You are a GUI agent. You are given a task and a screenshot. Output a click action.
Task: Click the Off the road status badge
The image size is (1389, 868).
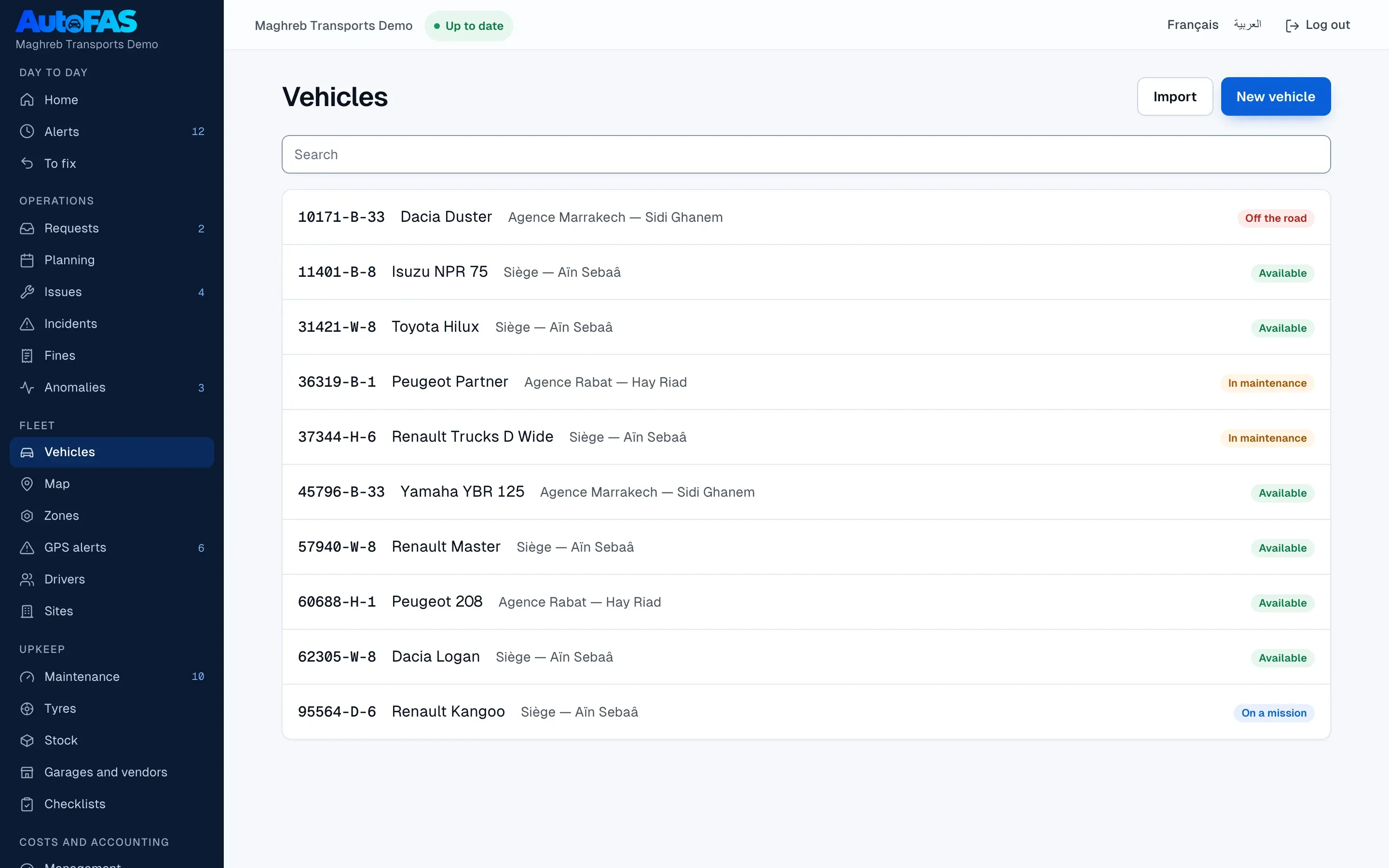pos(1275,218)
